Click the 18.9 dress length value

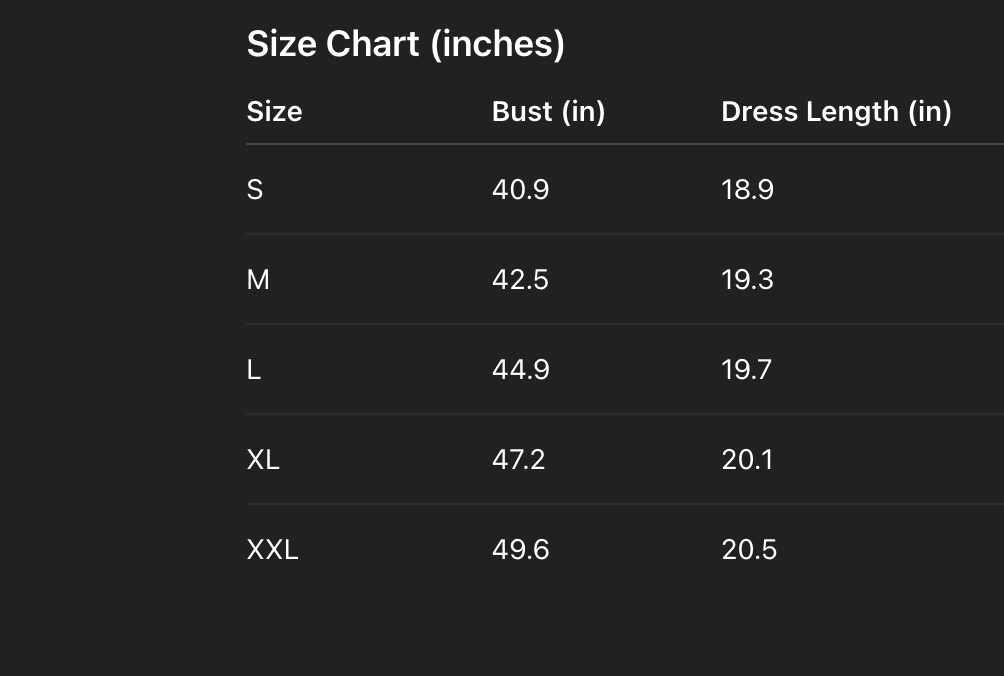(x=747, y=189)
